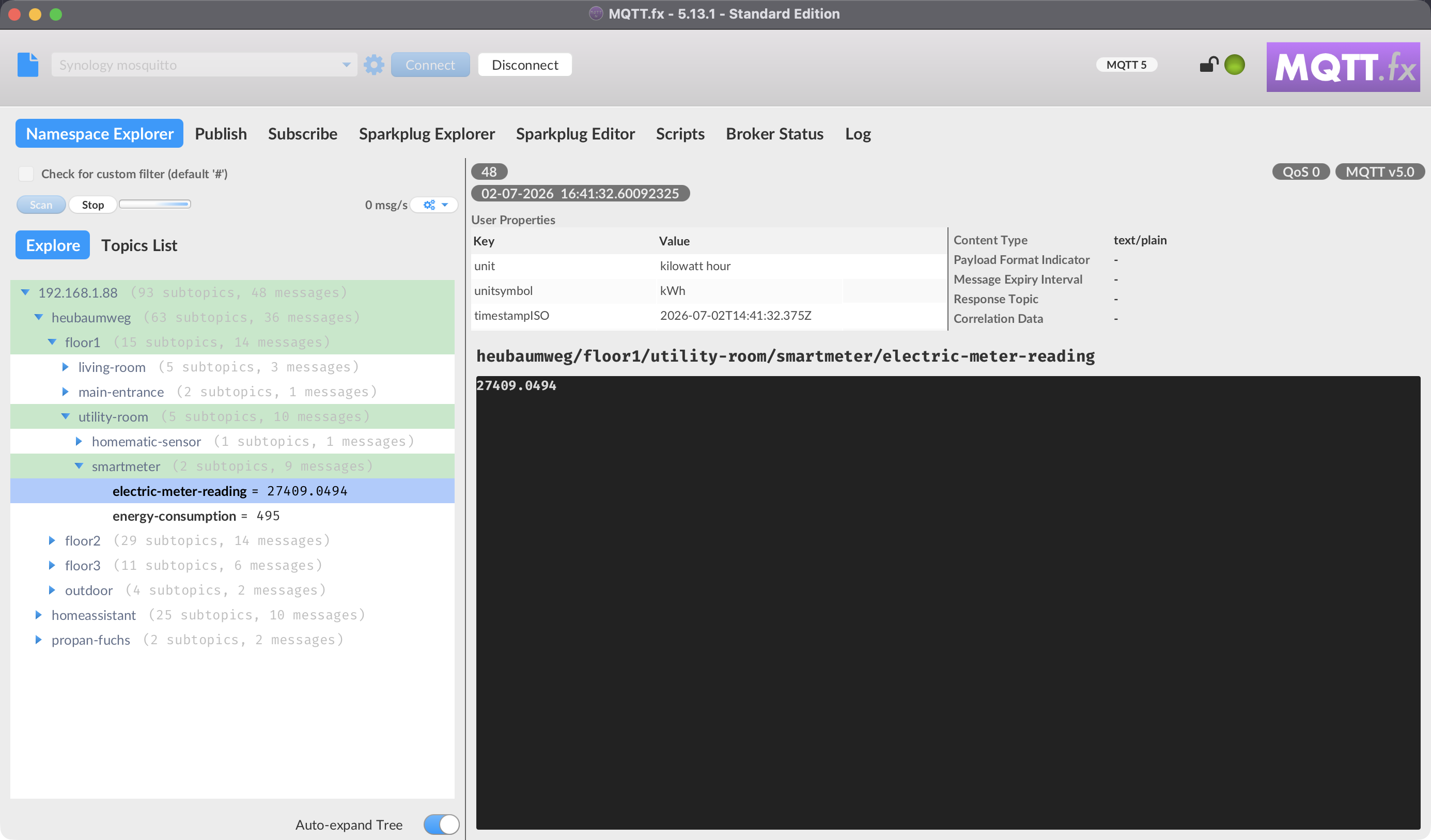
Task: Open the Publish tab
Action: 221,133
